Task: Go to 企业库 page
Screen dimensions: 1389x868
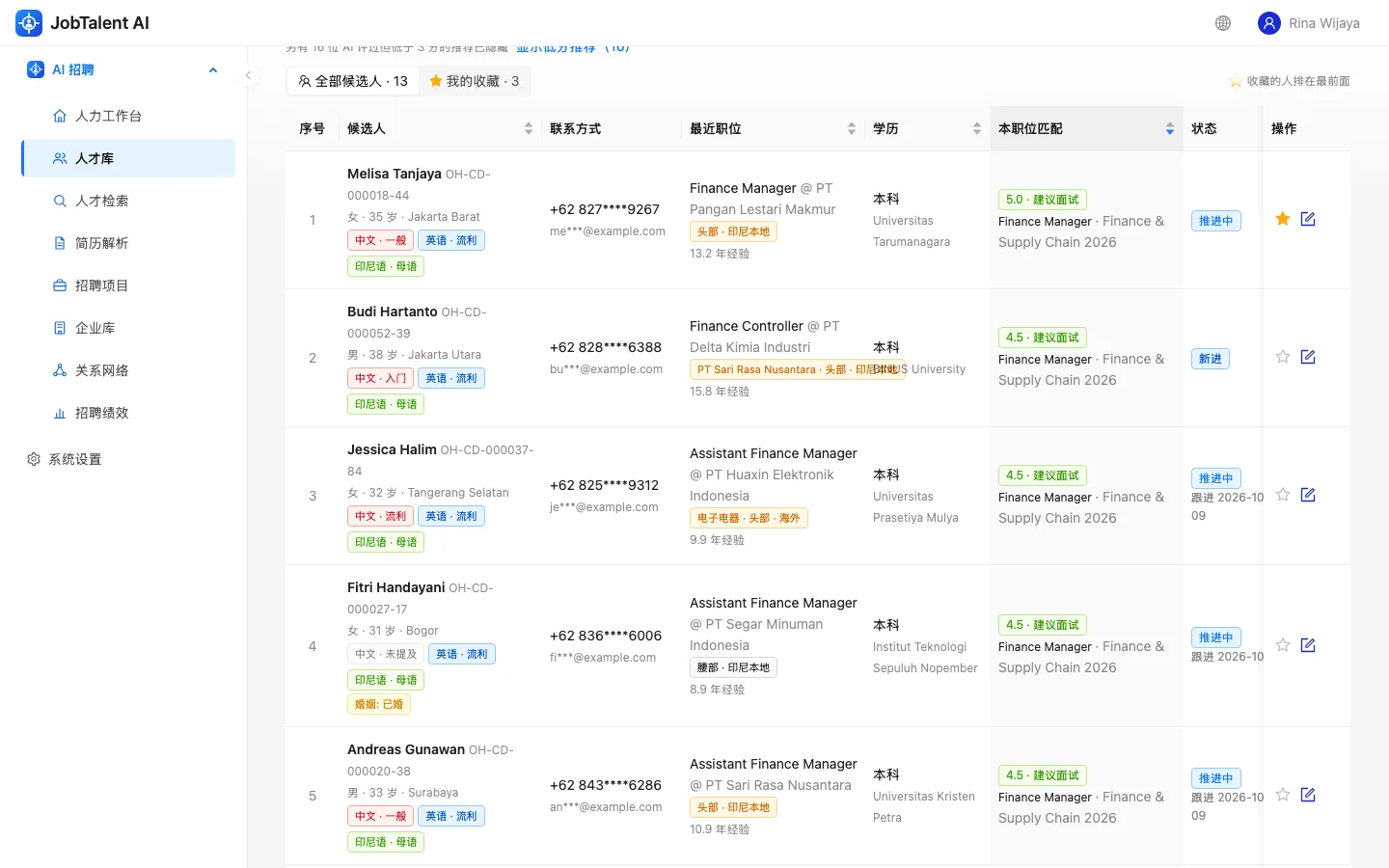Action: pos(128,328)
